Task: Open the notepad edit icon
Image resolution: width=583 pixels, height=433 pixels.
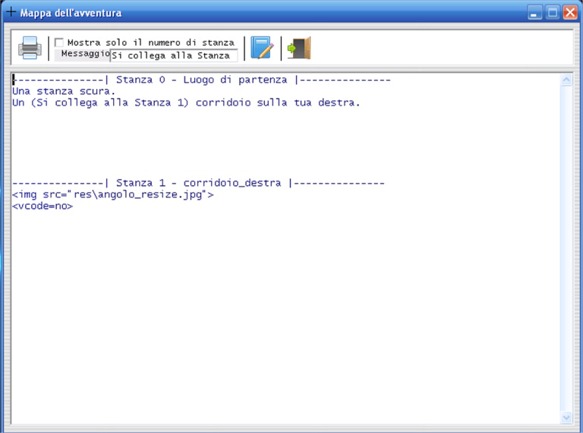Action: coord(262,48)
